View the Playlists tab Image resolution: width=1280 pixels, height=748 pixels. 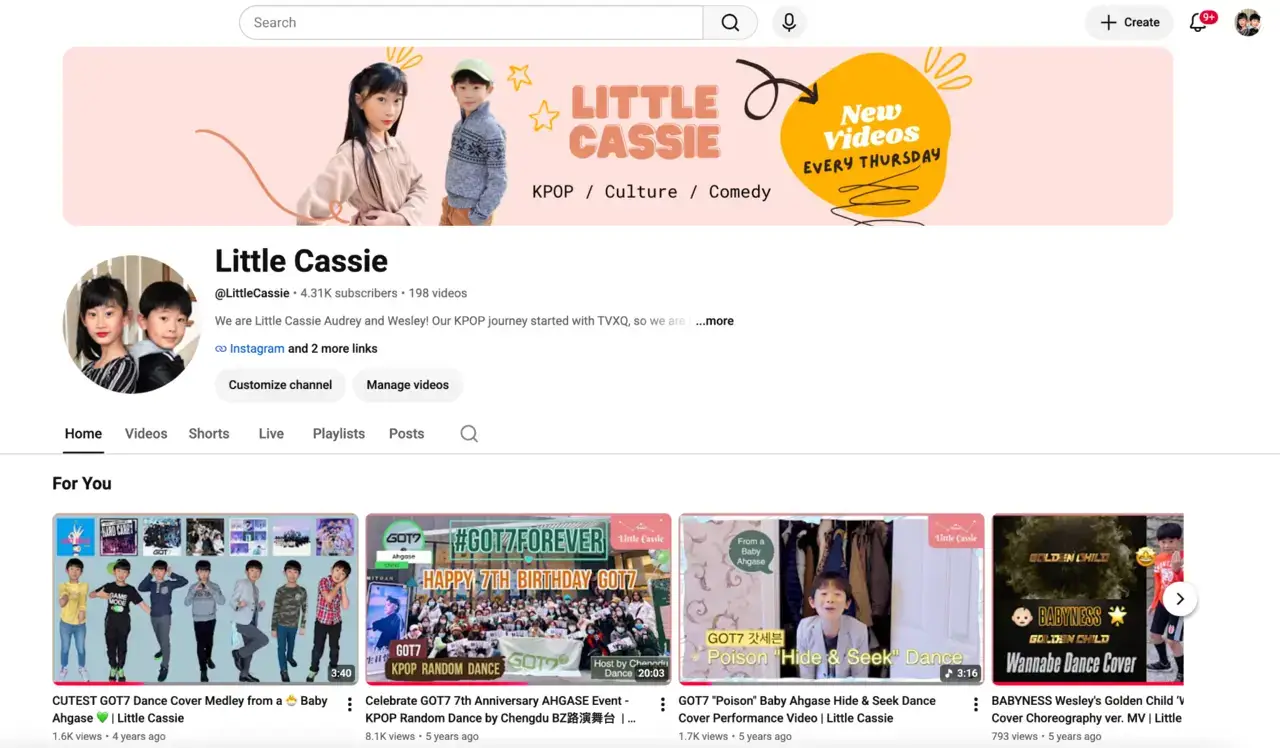(x=339, y=434)
